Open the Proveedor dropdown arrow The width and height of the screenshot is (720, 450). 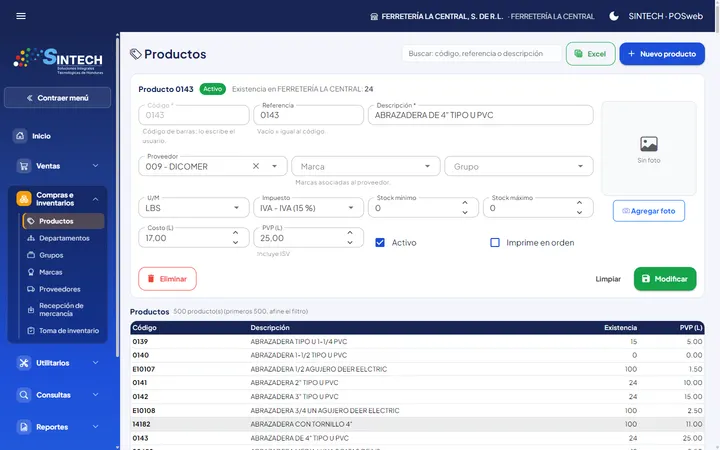pos(274,166)
